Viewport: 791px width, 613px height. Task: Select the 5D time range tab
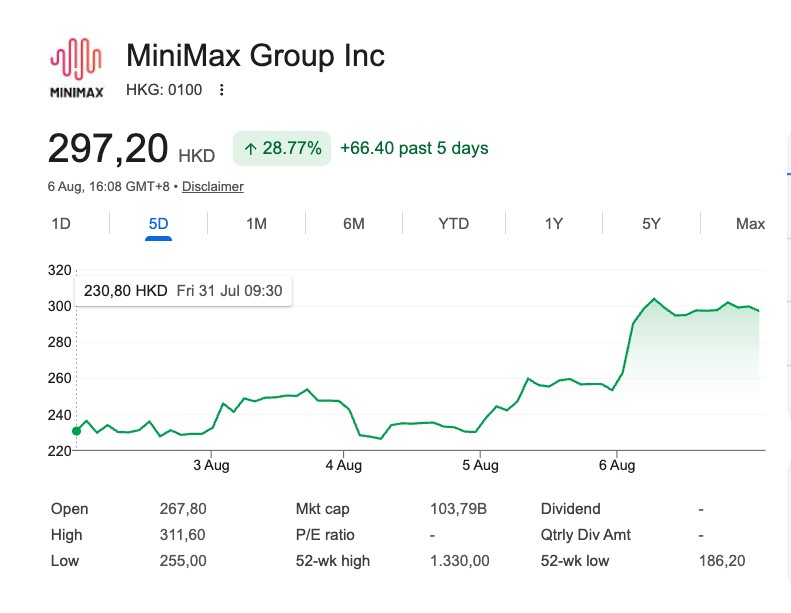pyautogui.click(x=158, y=224)
